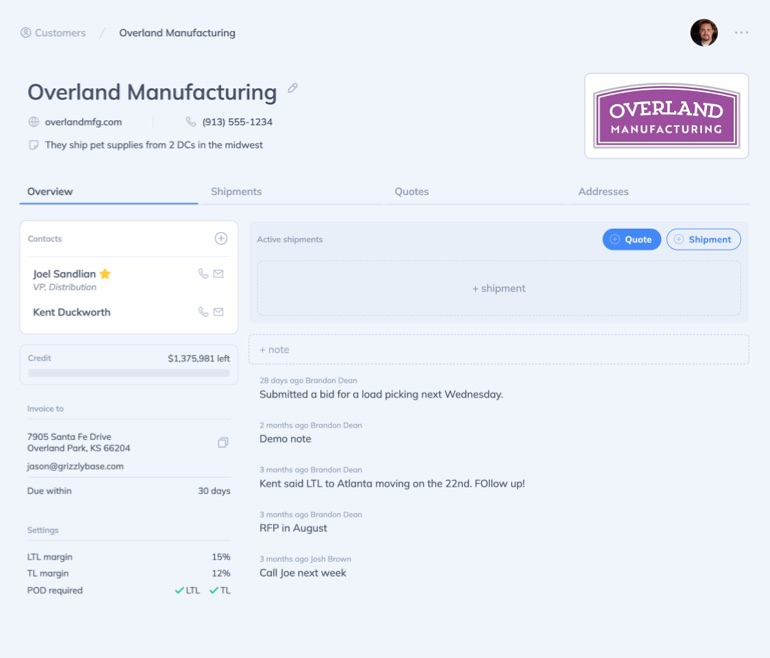Click the 30 days due within value
Viewport: 770px width, 658px height.
[214, 491]
